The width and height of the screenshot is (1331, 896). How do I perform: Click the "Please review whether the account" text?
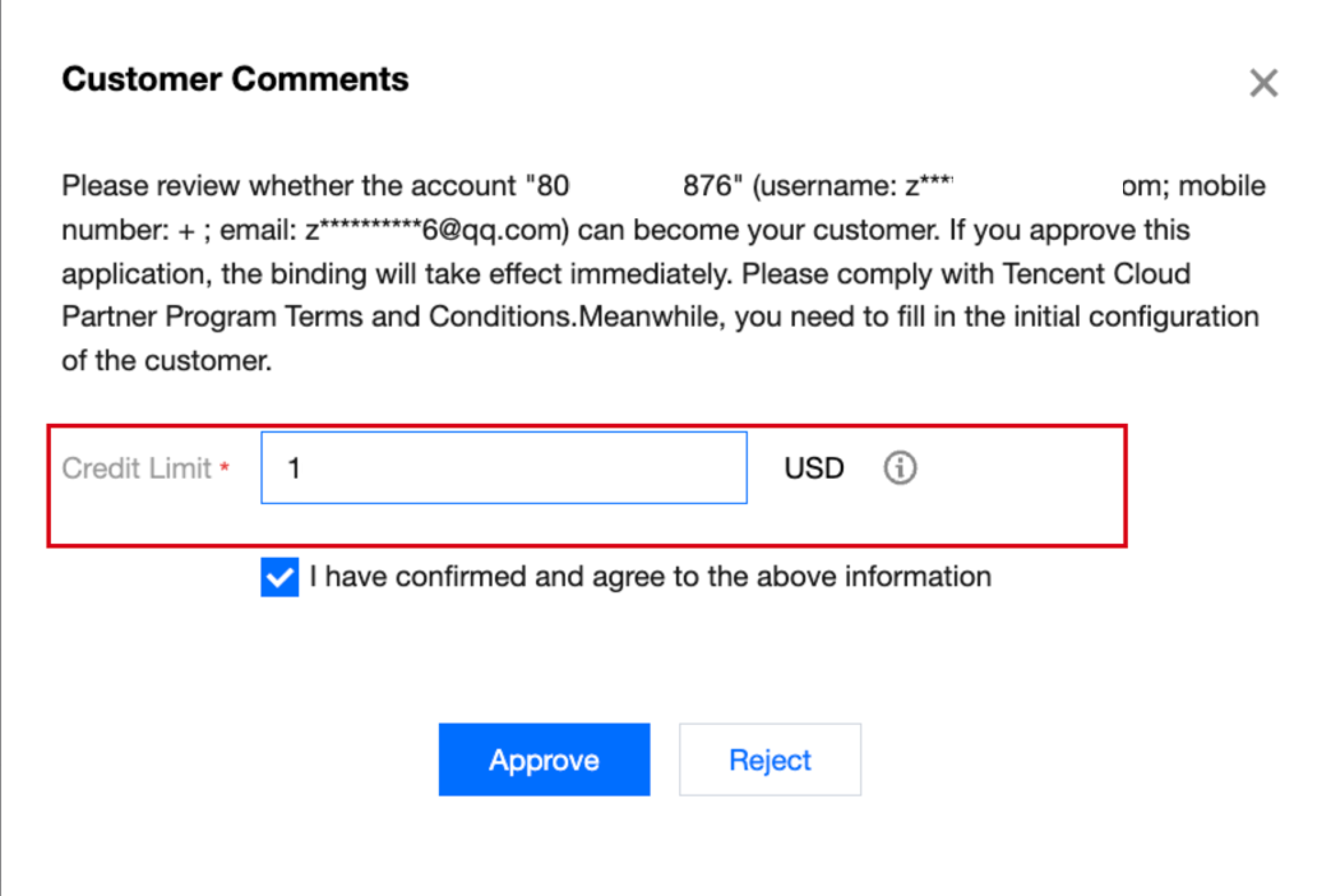288,186
